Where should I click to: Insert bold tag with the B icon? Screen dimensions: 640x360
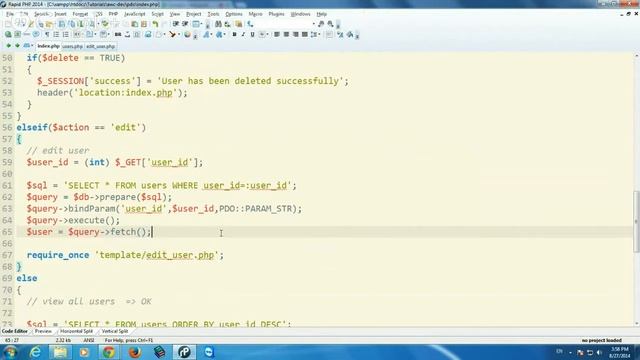(x=234, y=35)
